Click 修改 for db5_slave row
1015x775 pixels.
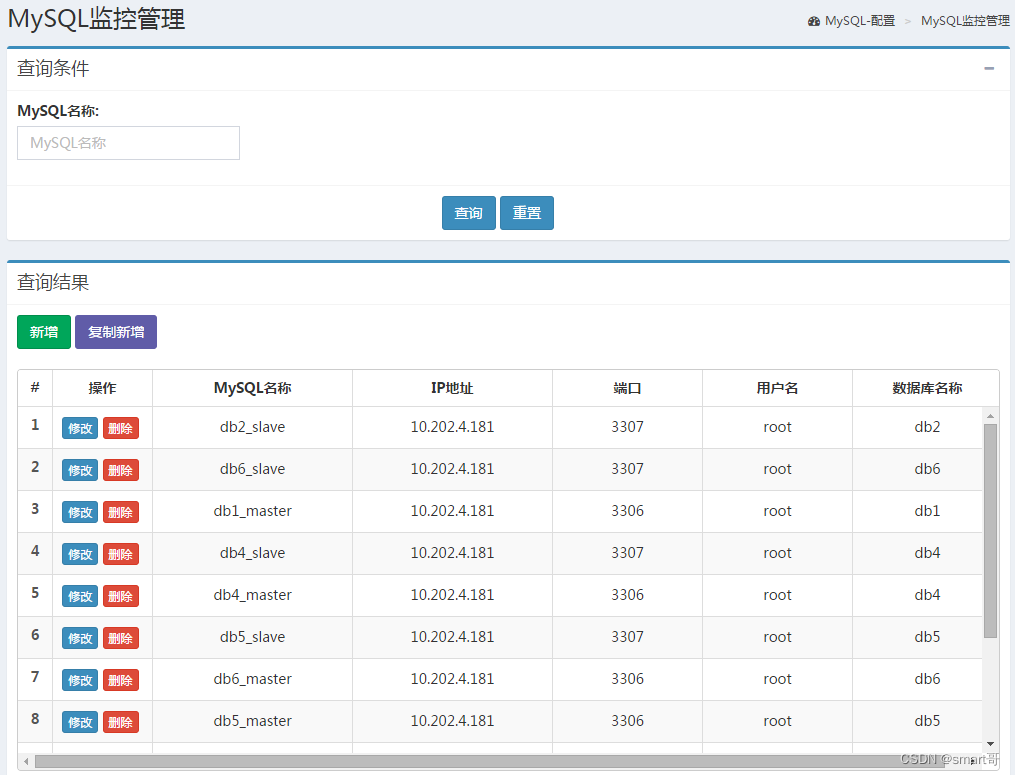[80, 638]
